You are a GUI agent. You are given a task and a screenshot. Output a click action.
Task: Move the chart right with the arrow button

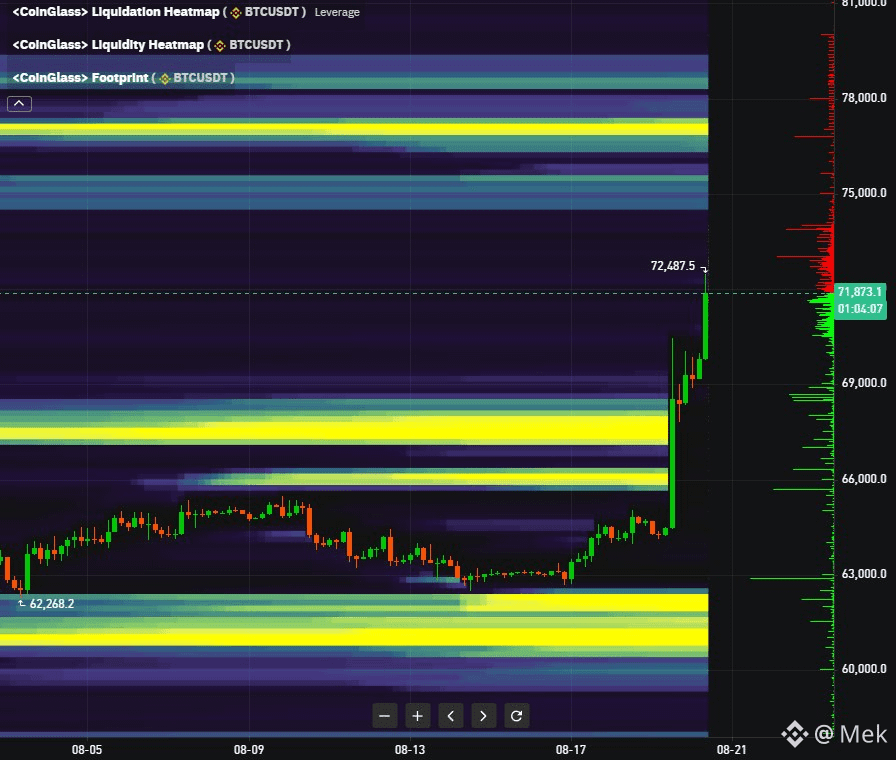pyautogui.click(x=483, y=716)
